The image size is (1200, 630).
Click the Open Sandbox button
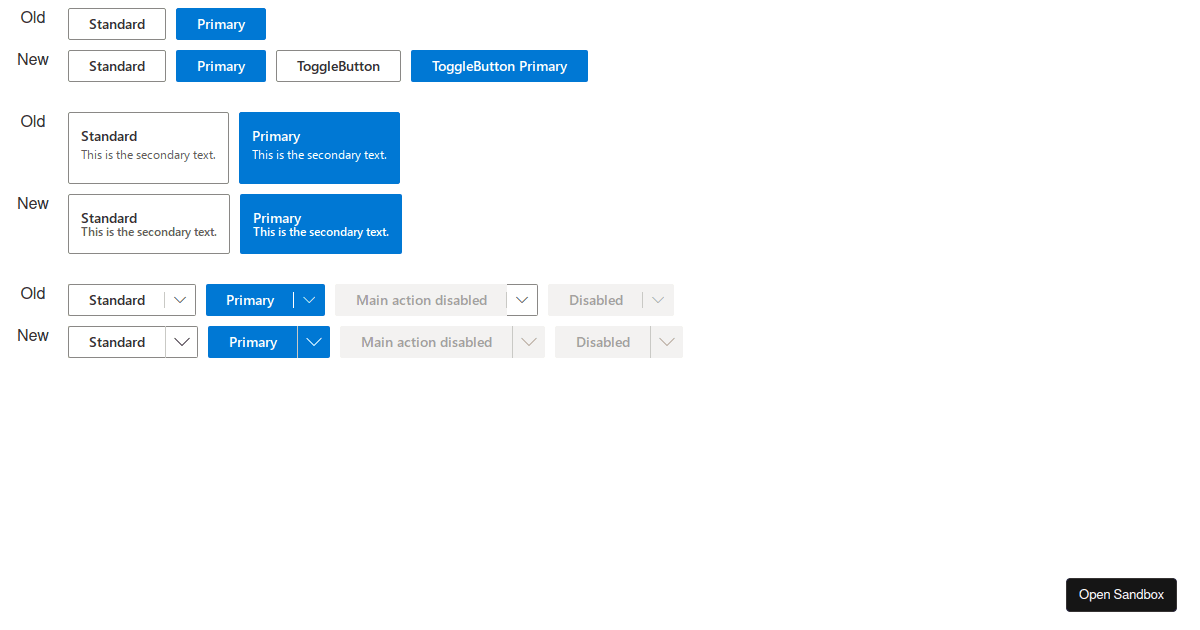(1121, 594)
